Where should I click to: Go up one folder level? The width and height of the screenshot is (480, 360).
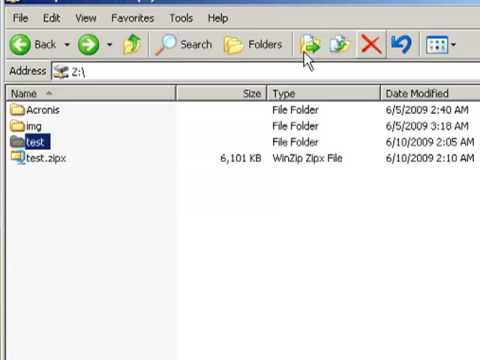(x=132, y=44)
